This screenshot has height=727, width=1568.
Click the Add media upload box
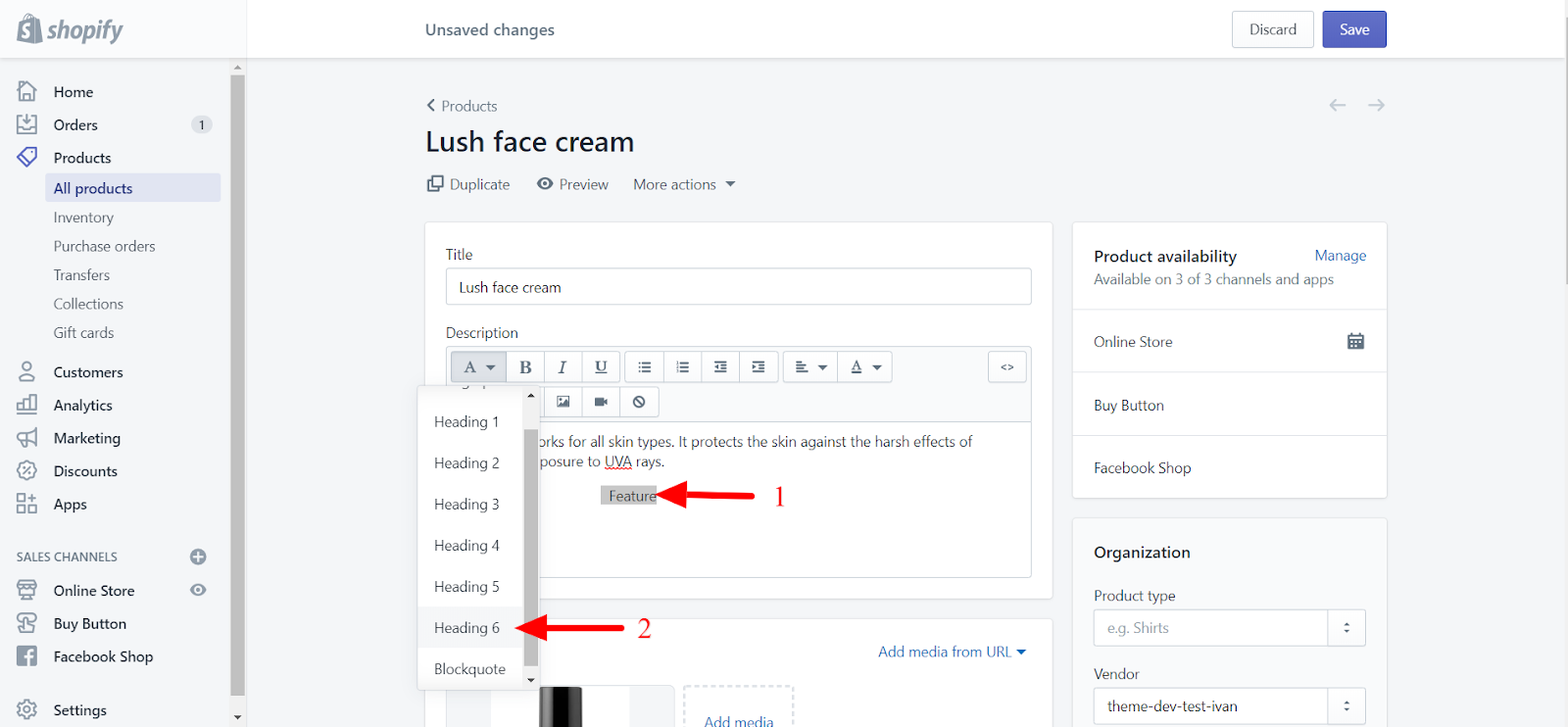[x=738, y=707]
